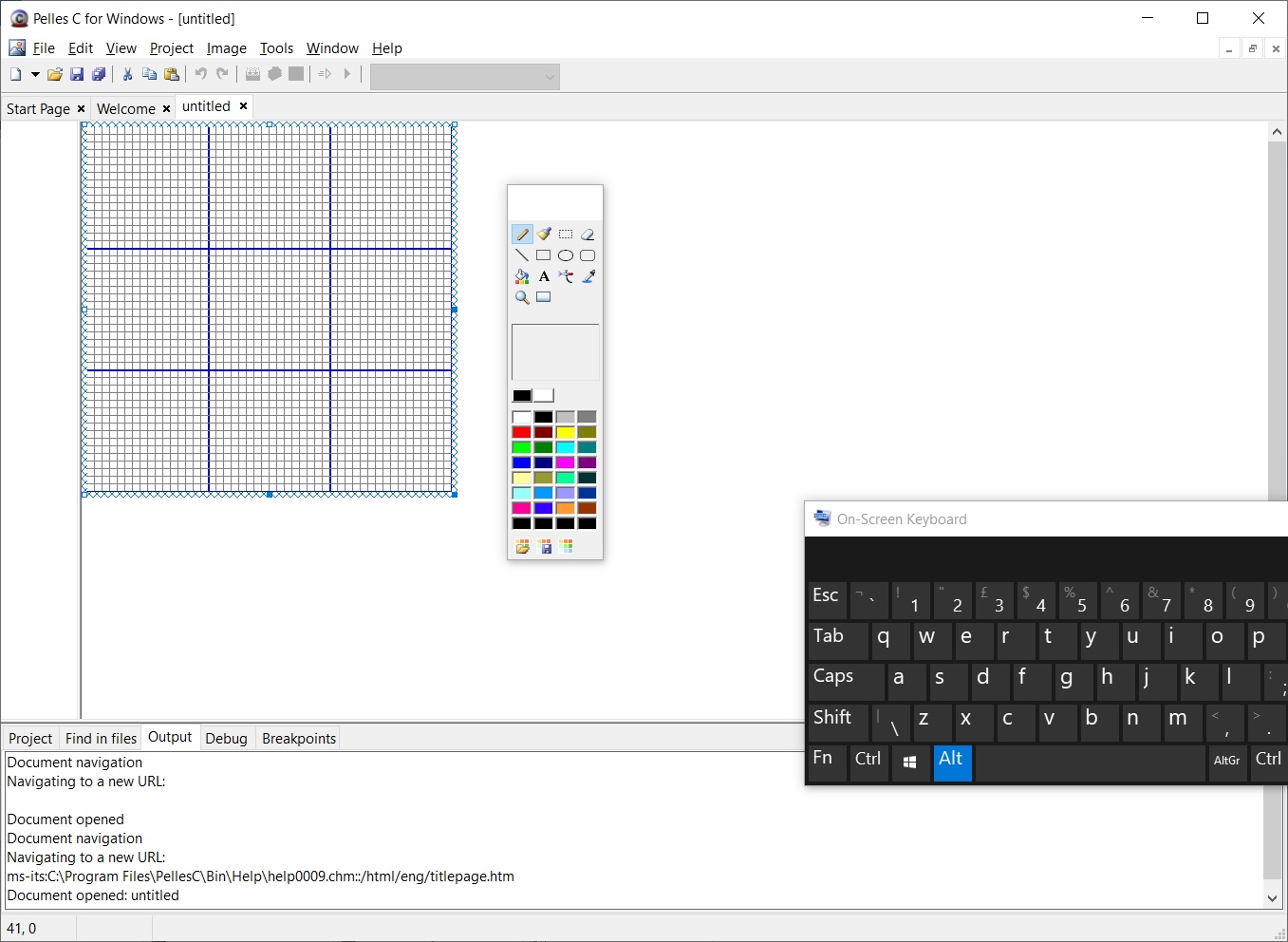Toggle AltGr on the On-Screen Keyboard
Screen dimensions: 1288x942
1227,762
